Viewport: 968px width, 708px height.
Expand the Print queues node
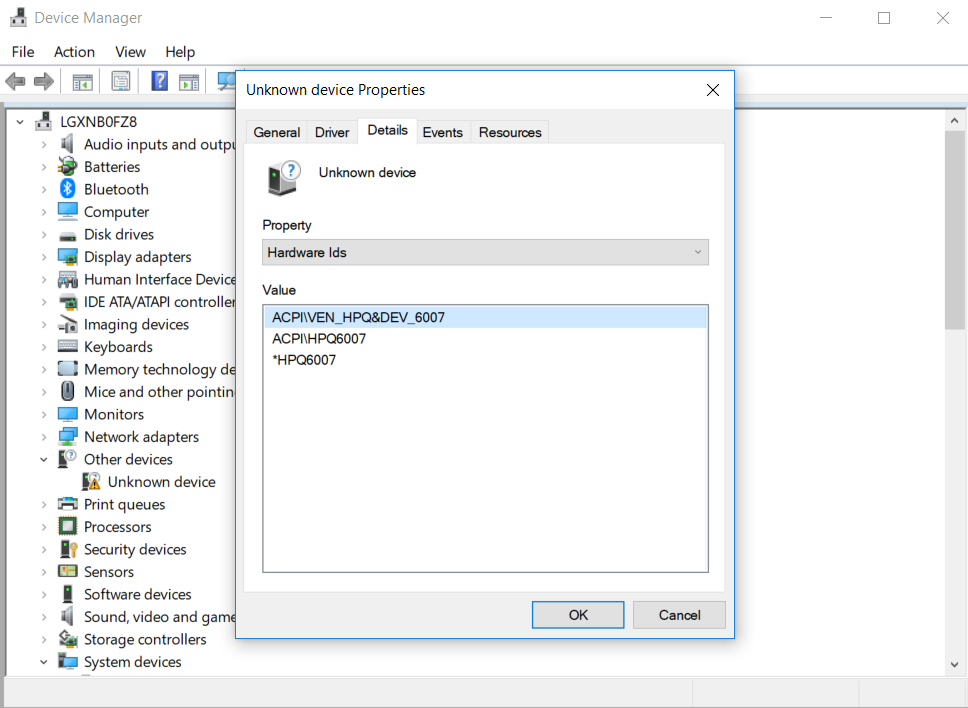pos(44,505)
